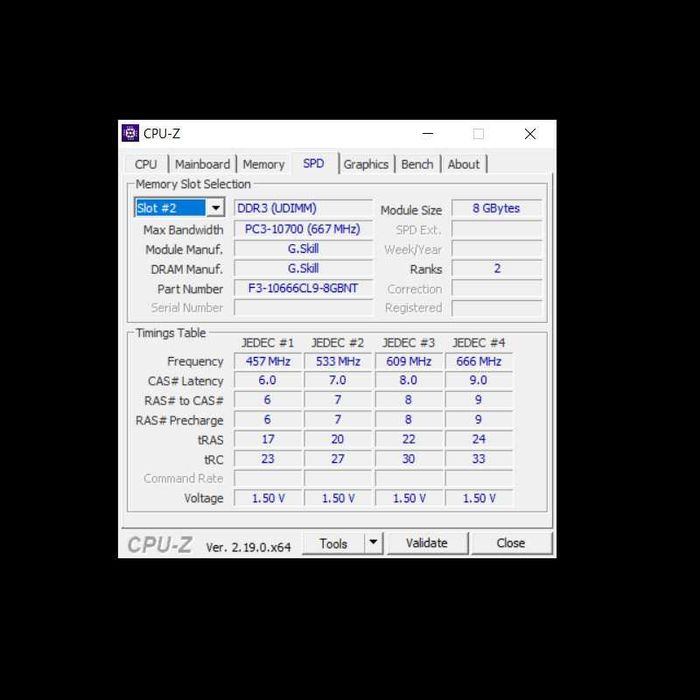
Task: Click the JEDEC #2 column header
Action: pyautogui.click(x=338, y=343)
